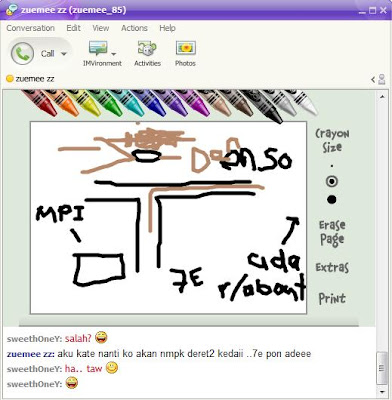Screen dimensions: 392x400
Task: Select the medium crayon size
Action: click(x=332, y=181)
